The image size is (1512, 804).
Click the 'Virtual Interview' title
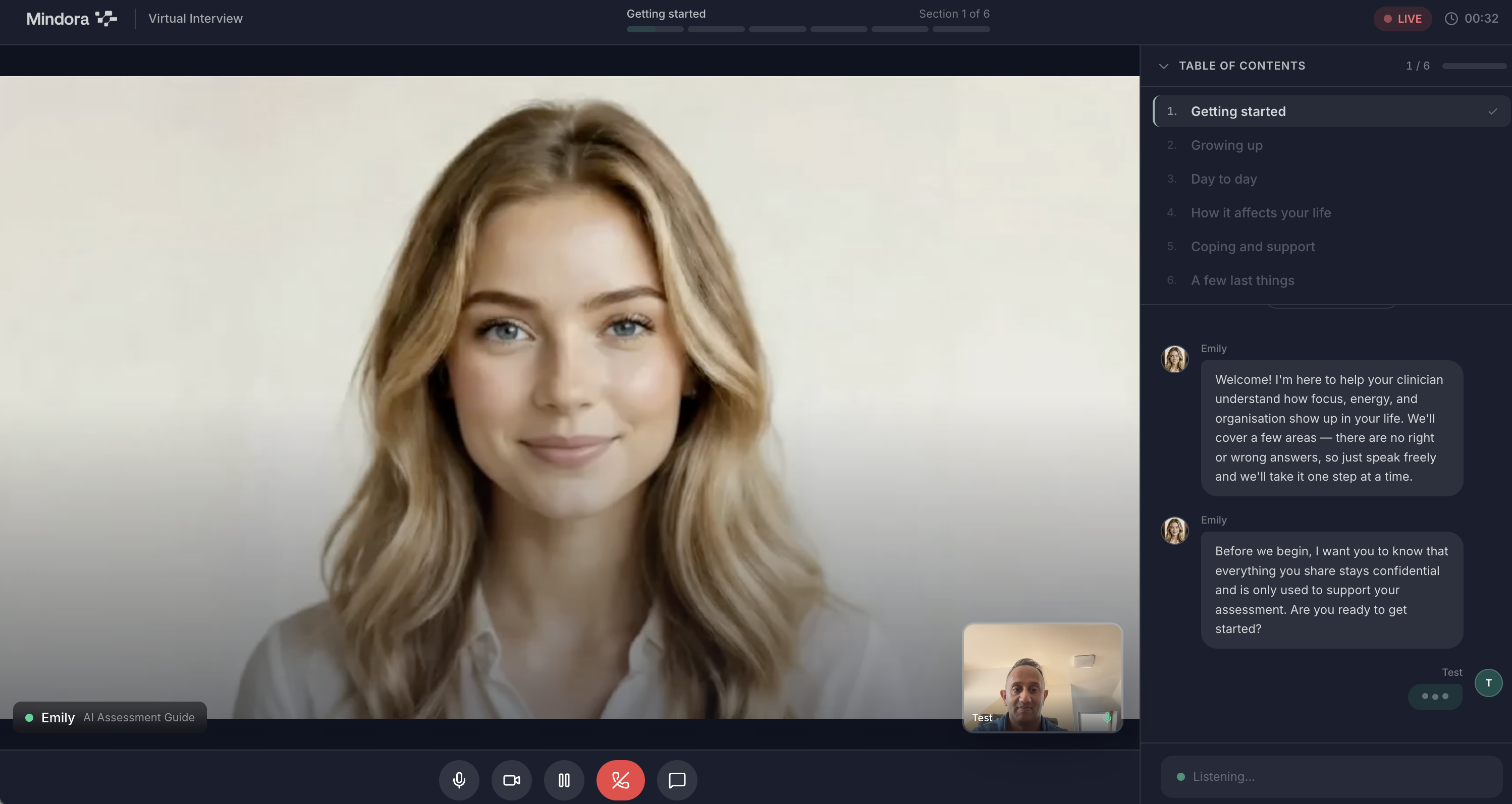(x=195, y=19)
